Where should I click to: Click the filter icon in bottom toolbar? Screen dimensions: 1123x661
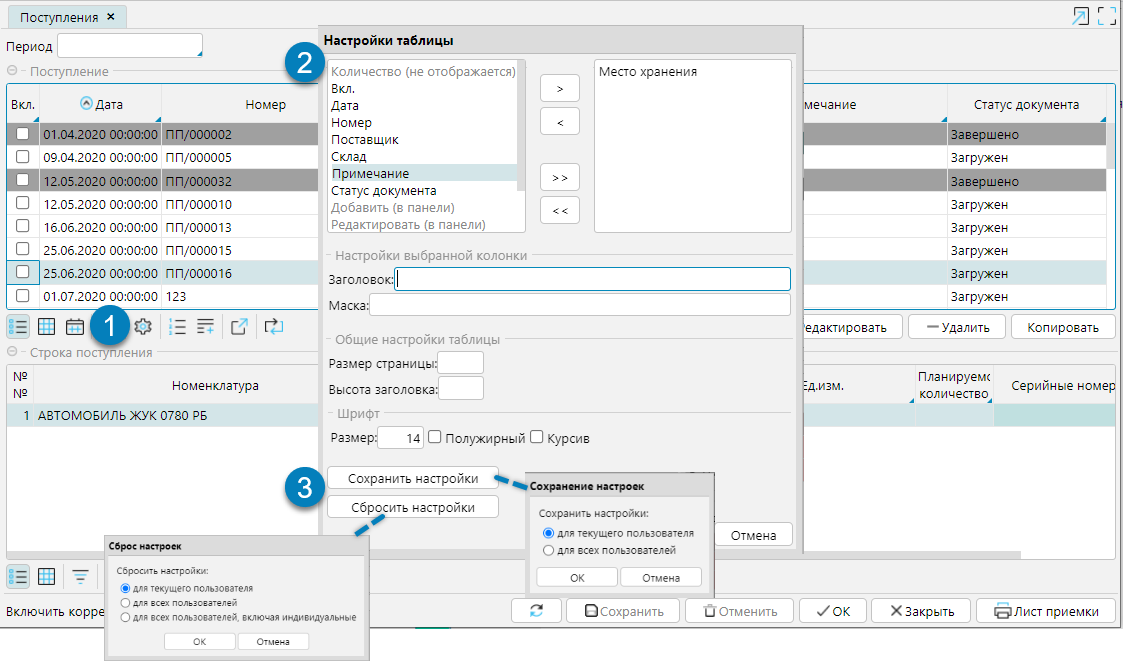point(79,576)
